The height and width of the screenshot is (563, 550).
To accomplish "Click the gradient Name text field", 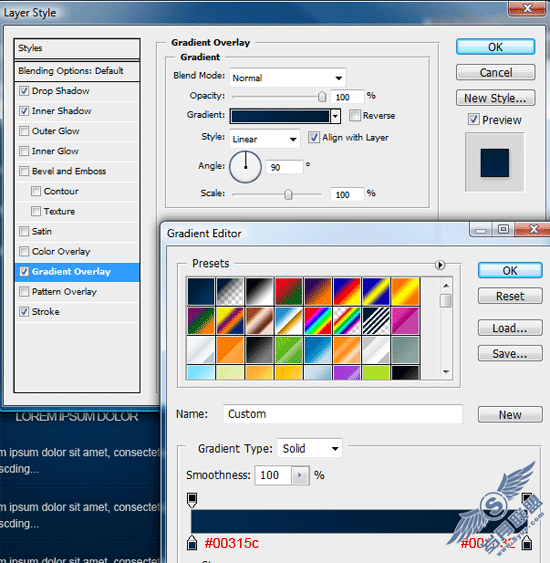I will point(342,414).
